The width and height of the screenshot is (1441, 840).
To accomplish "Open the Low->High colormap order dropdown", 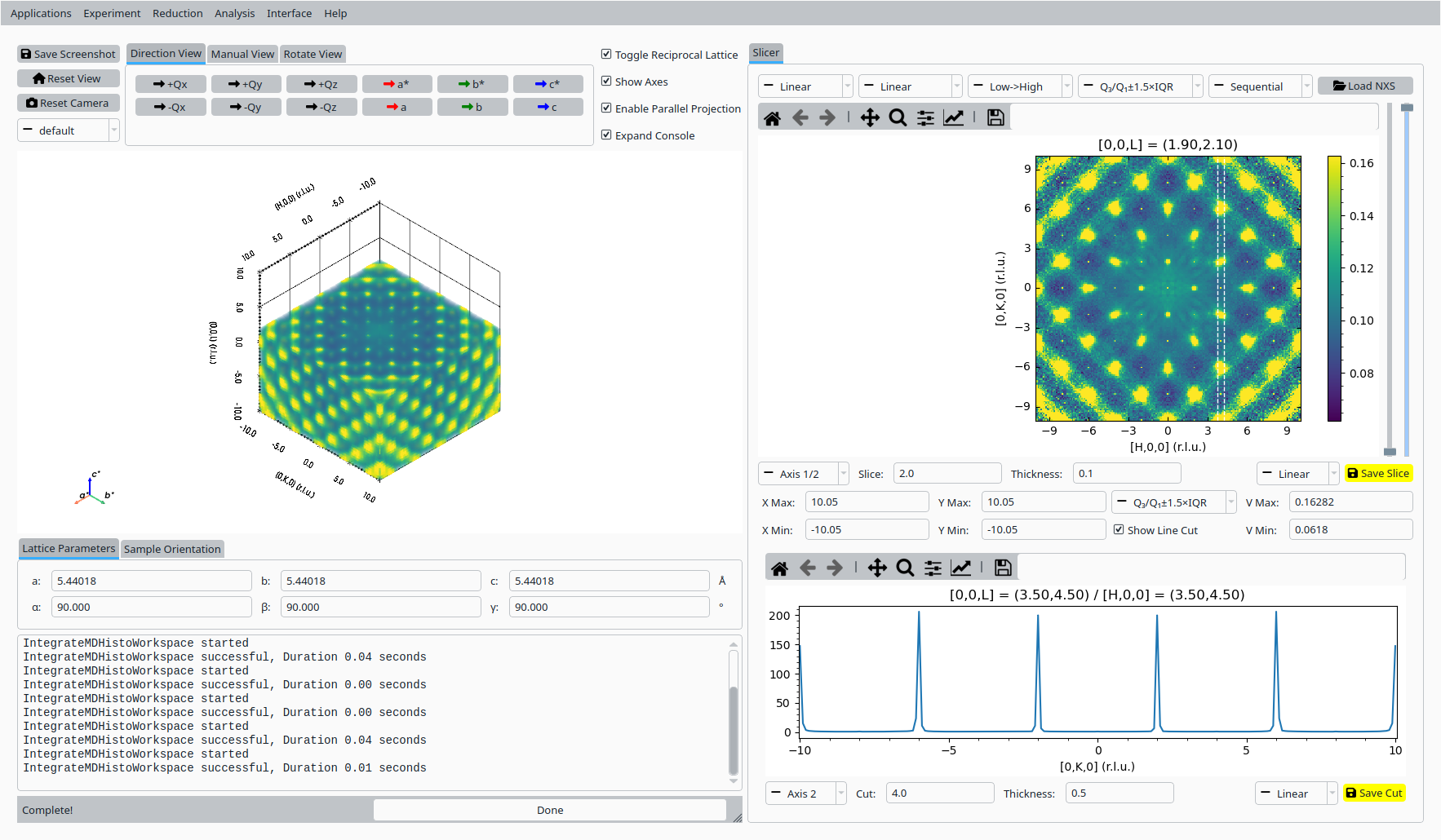I will 1019,86.
